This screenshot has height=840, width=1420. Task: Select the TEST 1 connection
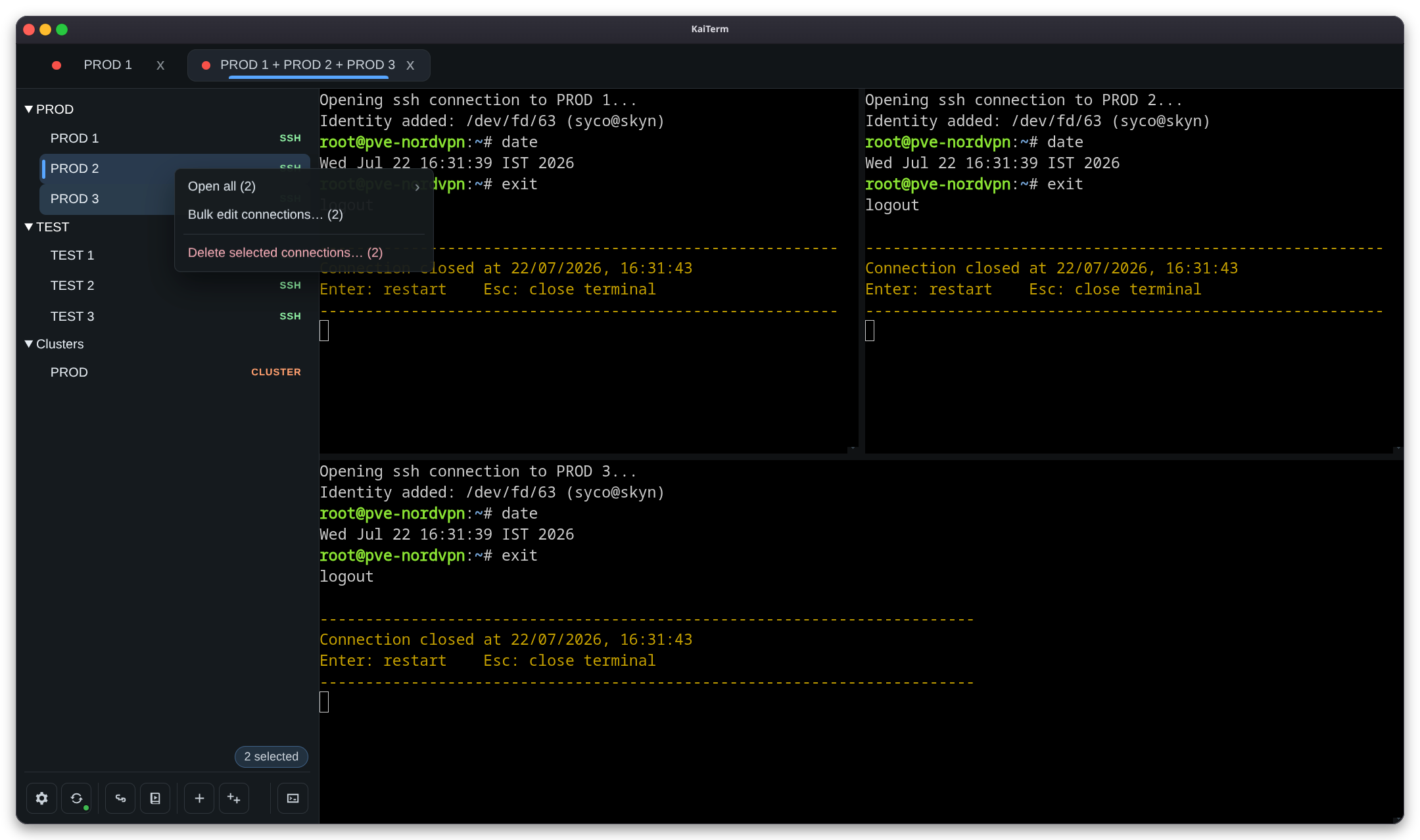click(x=107, y=255)
